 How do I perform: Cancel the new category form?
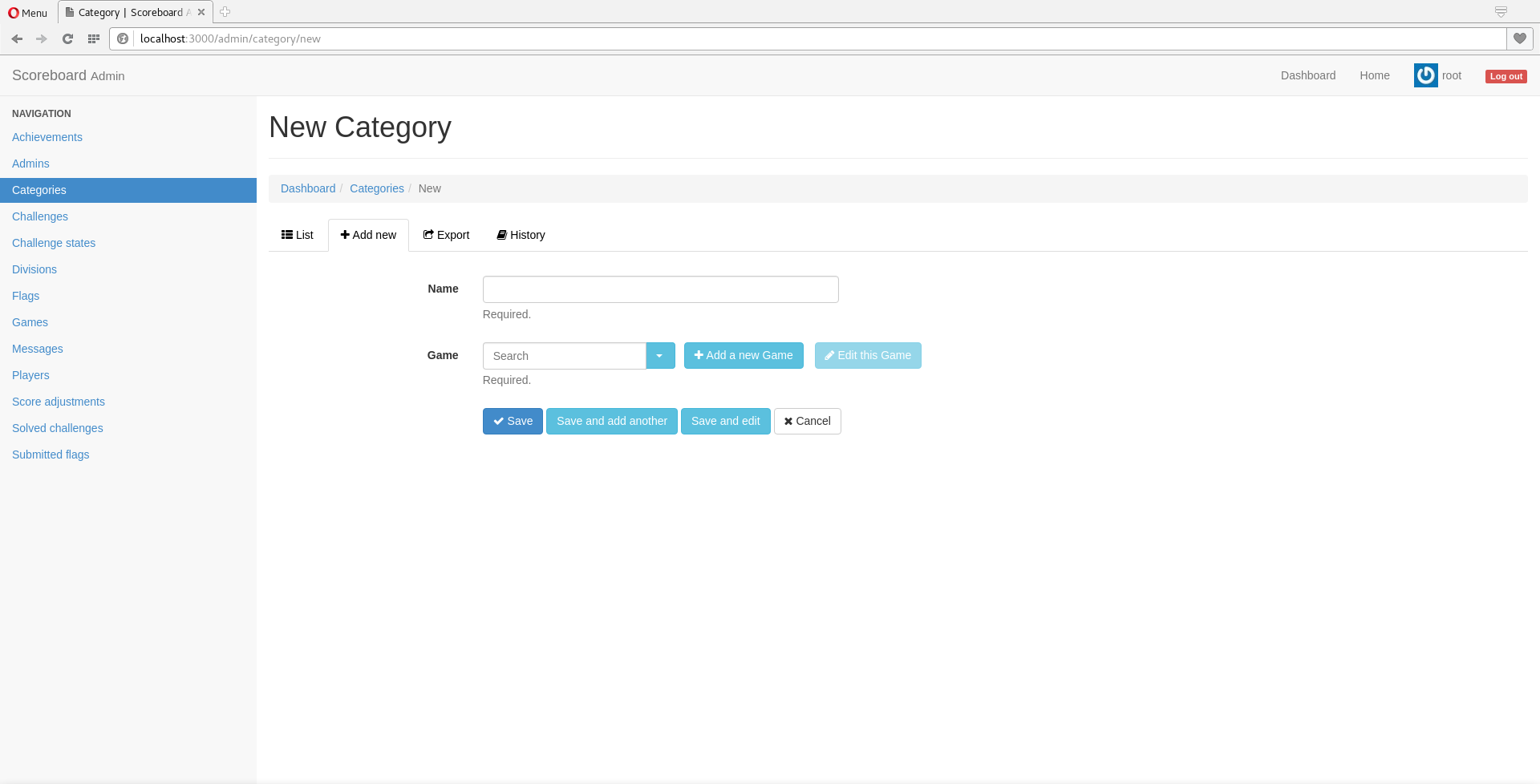point(808,421)
